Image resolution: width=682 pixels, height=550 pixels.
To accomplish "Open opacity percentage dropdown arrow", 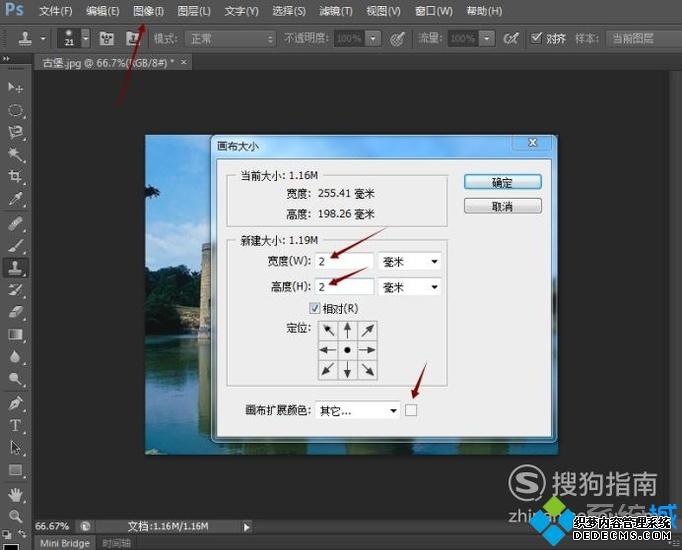I will [373, 39].
